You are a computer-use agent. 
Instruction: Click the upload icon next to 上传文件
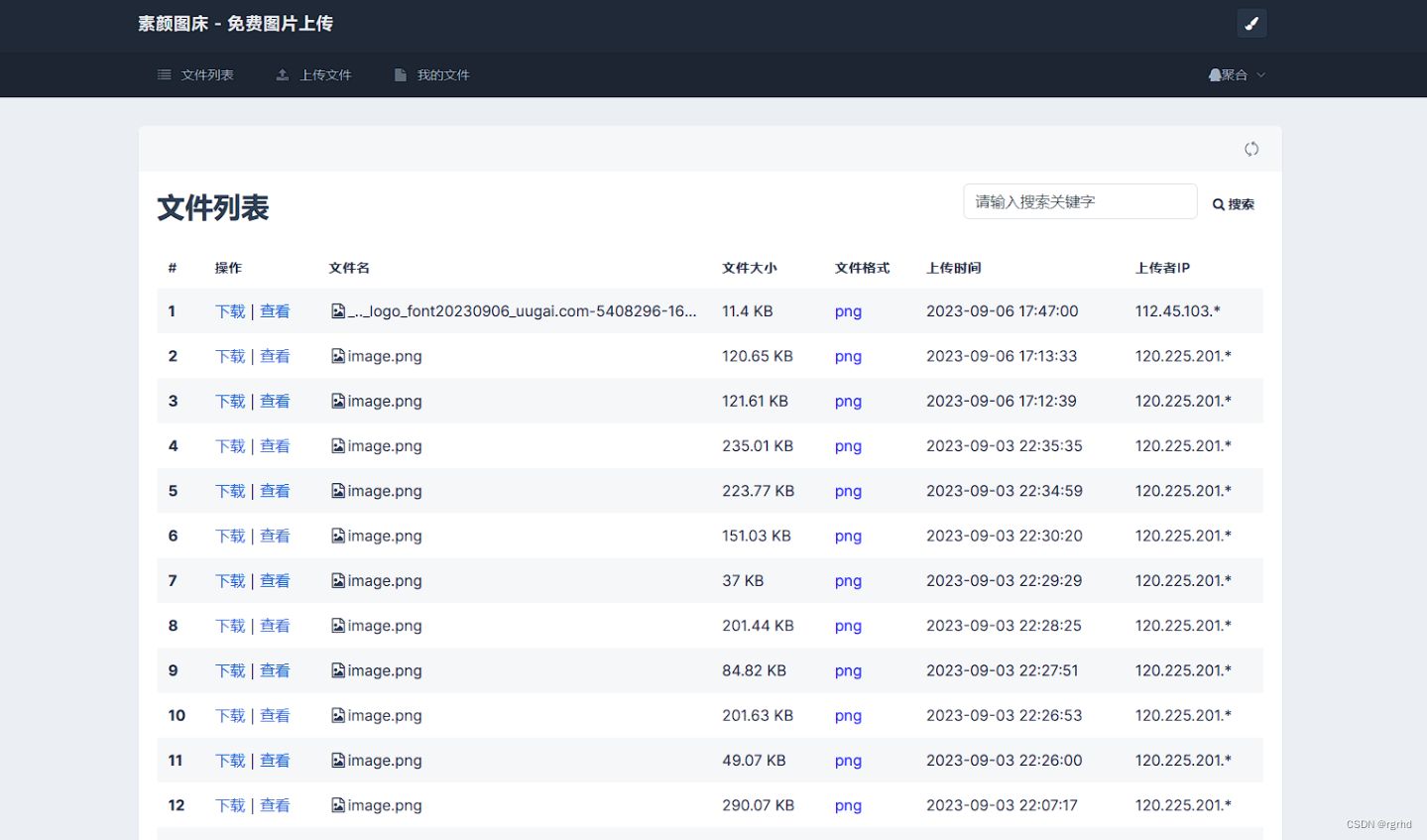click(283, 75)
